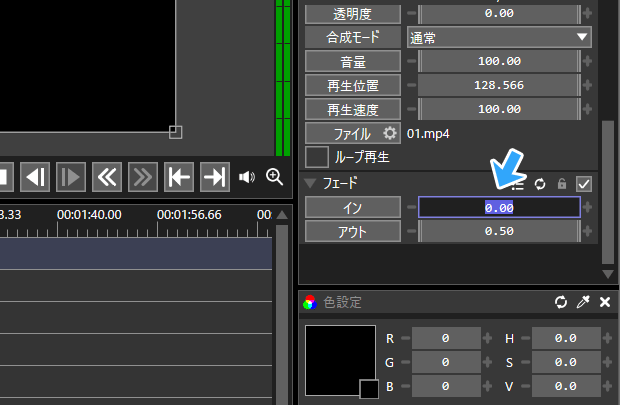Screen dimensions: 620x405
Task: Click the rewind double-chevron button
Action: (107, 177)
